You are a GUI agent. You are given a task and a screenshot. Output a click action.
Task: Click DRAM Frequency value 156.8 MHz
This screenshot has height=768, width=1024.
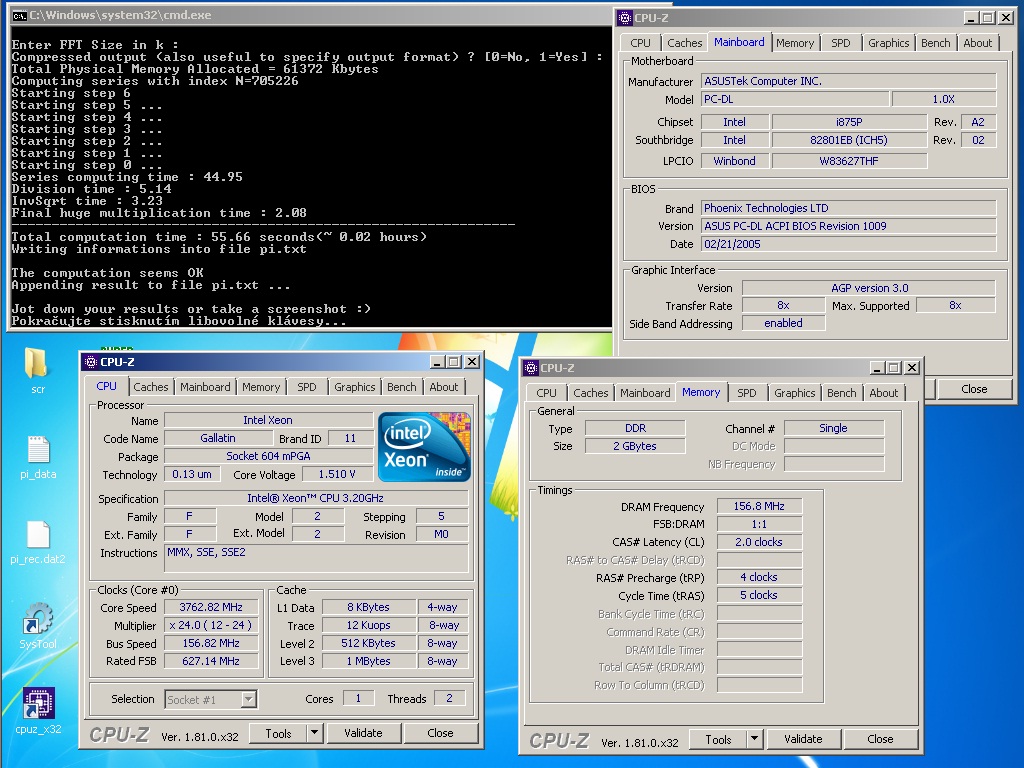click(759, 507)
